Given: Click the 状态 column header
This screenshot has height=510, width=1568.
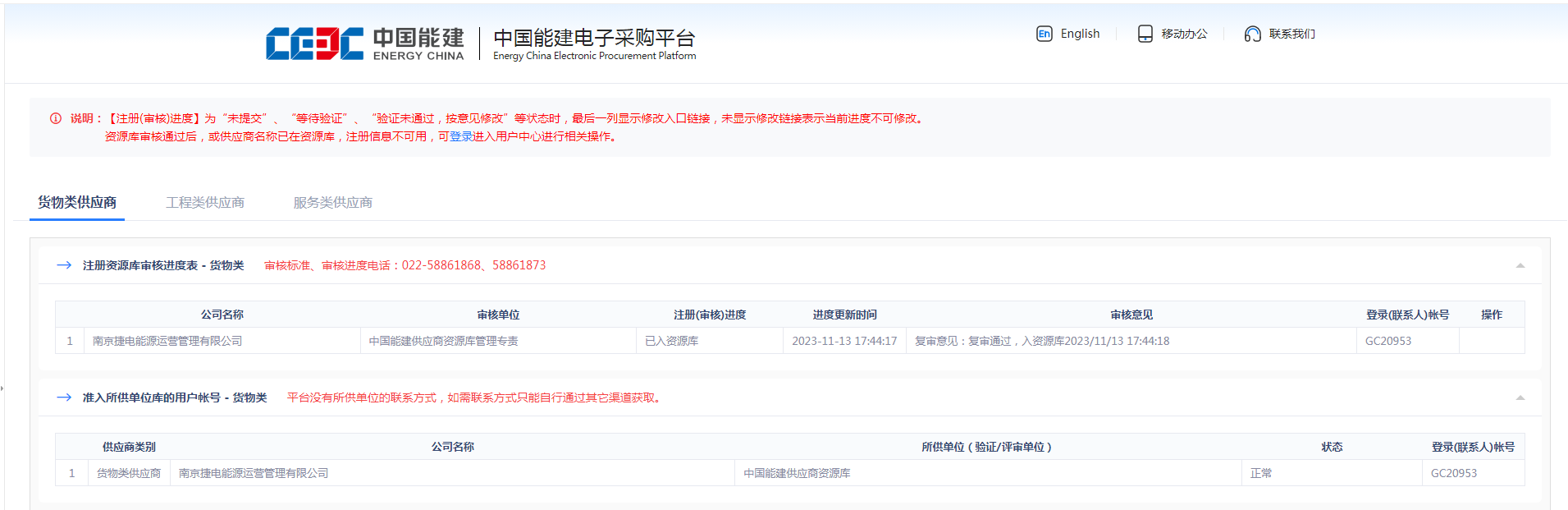Looking at the screenshot, I should click(x=1332, y=447).
